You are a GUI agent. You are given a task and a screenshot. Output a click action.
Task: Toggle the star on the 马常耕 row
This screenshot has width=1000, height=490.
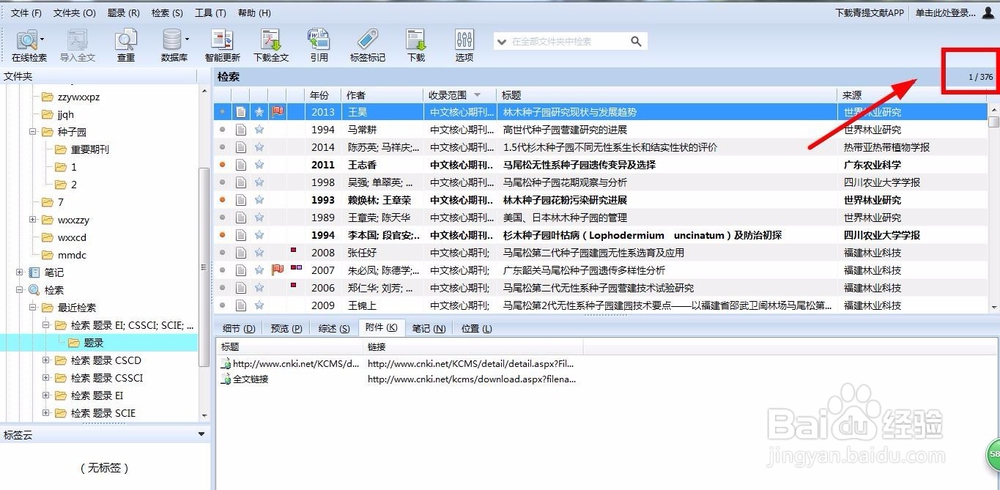pos(259,130)
